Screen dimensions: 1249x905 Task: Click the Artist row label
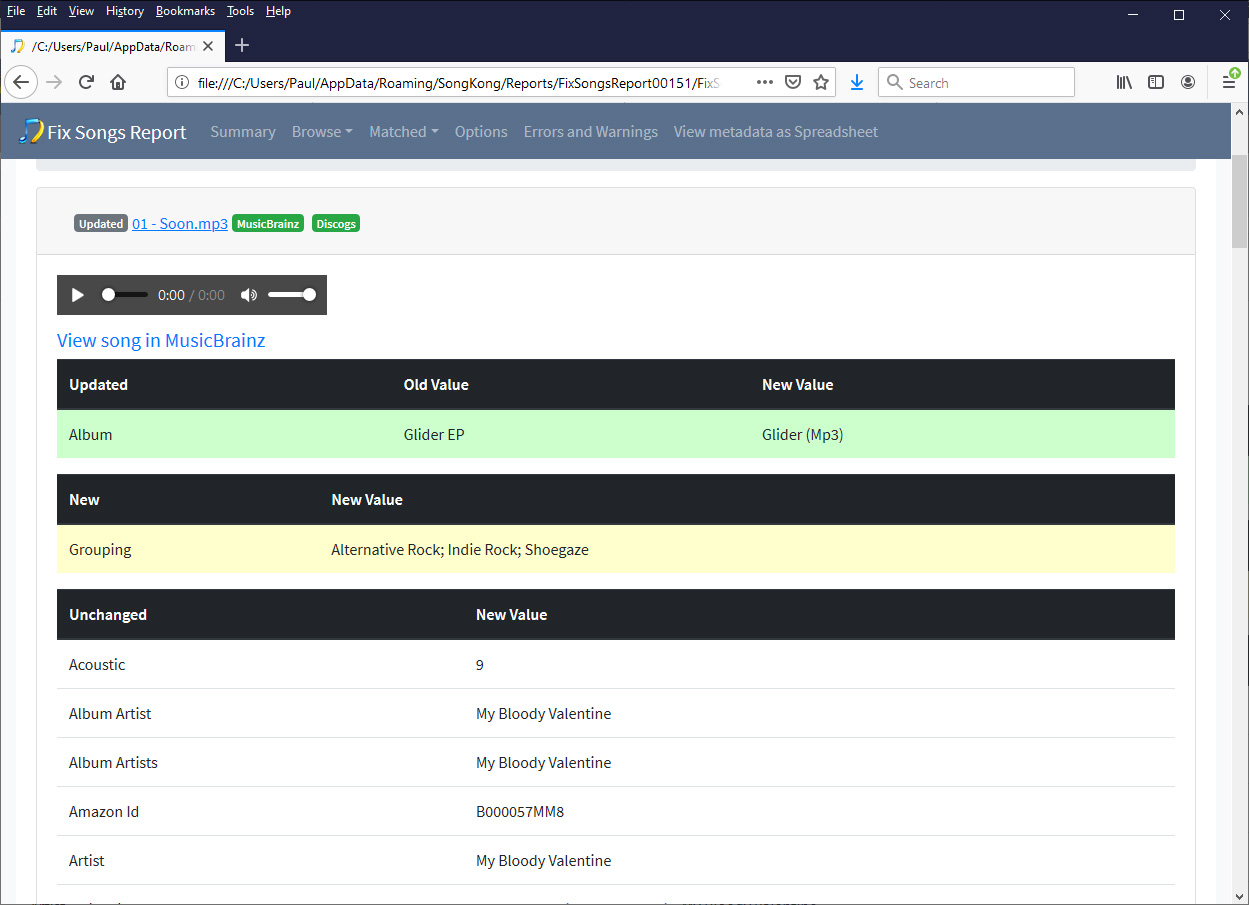coord(87,861)
